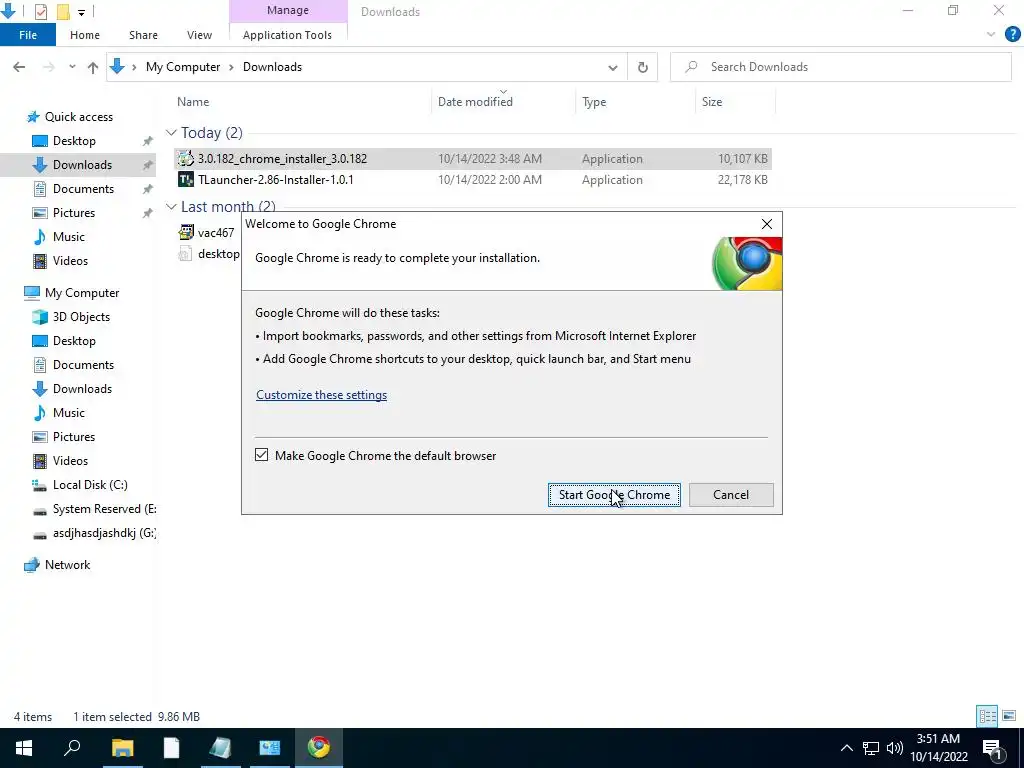Open recent locations dropdown arrow
Image resolution: width=1024 pixels, height=768 pixels.
point(72,67)
